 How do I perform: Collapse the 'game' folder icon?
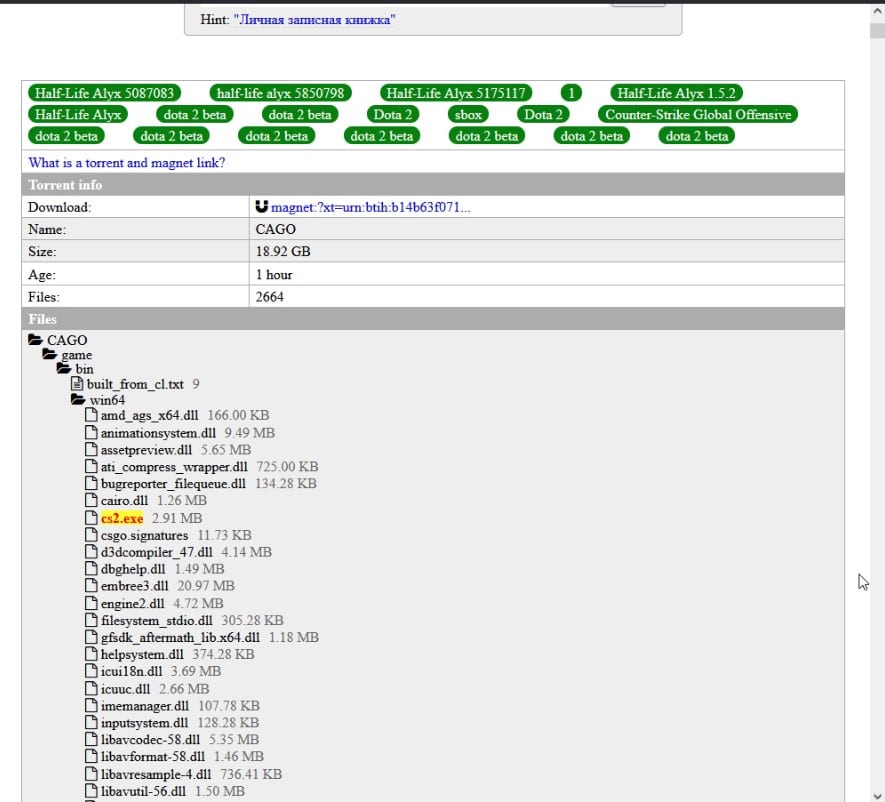tap(50, 354)
